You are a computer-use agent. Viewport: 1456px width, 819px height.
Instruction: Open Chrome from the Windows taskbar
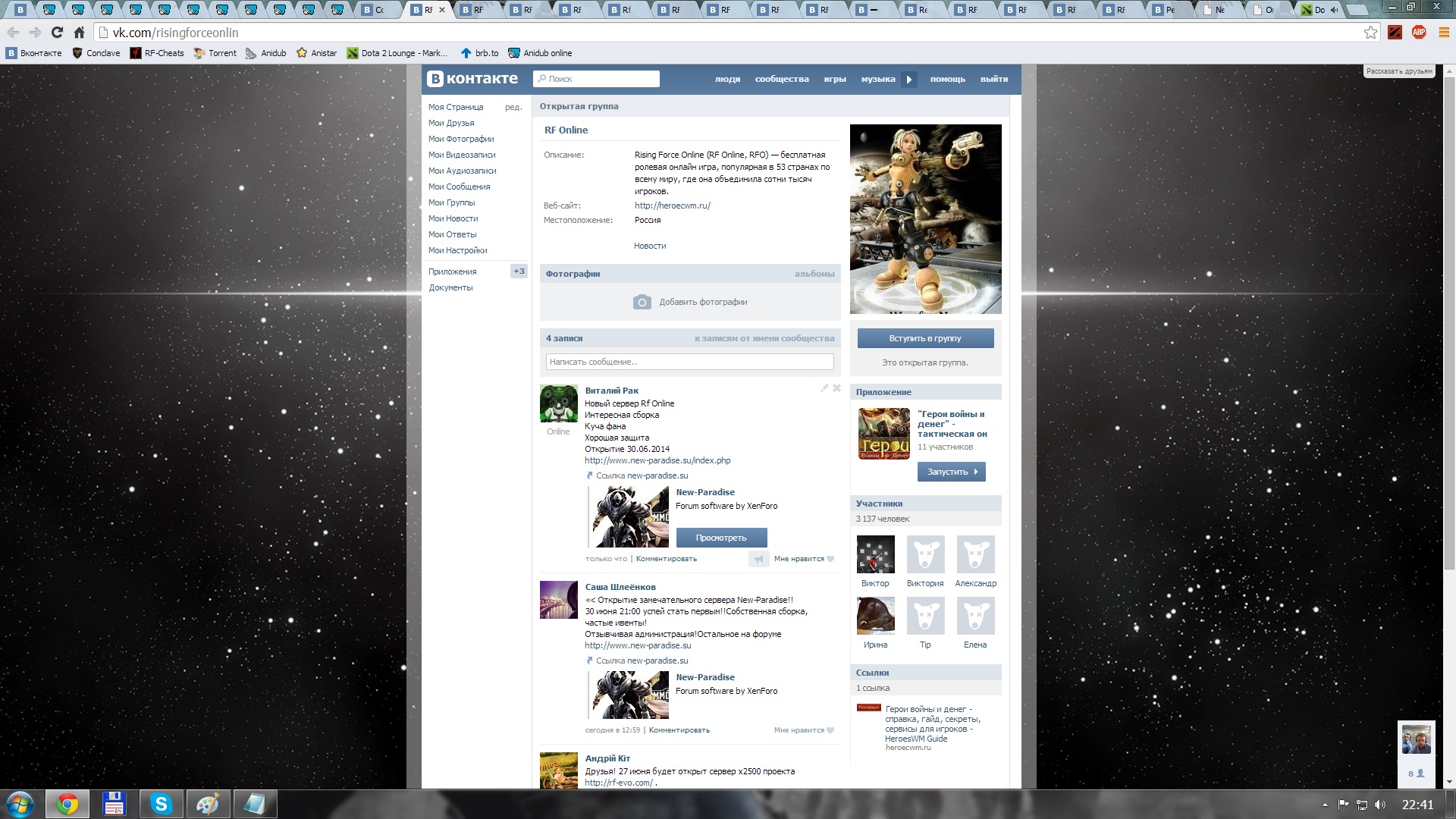67,804
